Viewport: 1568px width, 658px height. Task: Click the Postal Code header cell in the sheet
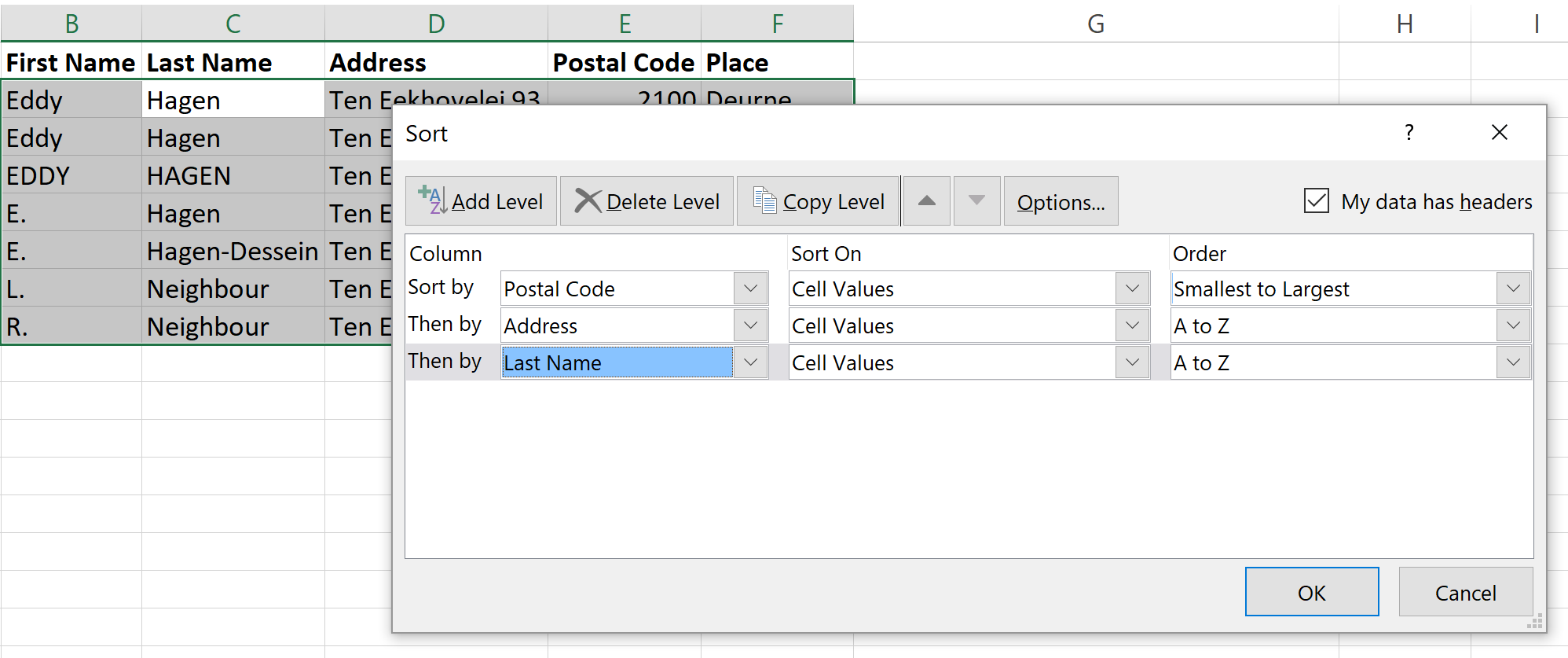[x=625, y=61]
